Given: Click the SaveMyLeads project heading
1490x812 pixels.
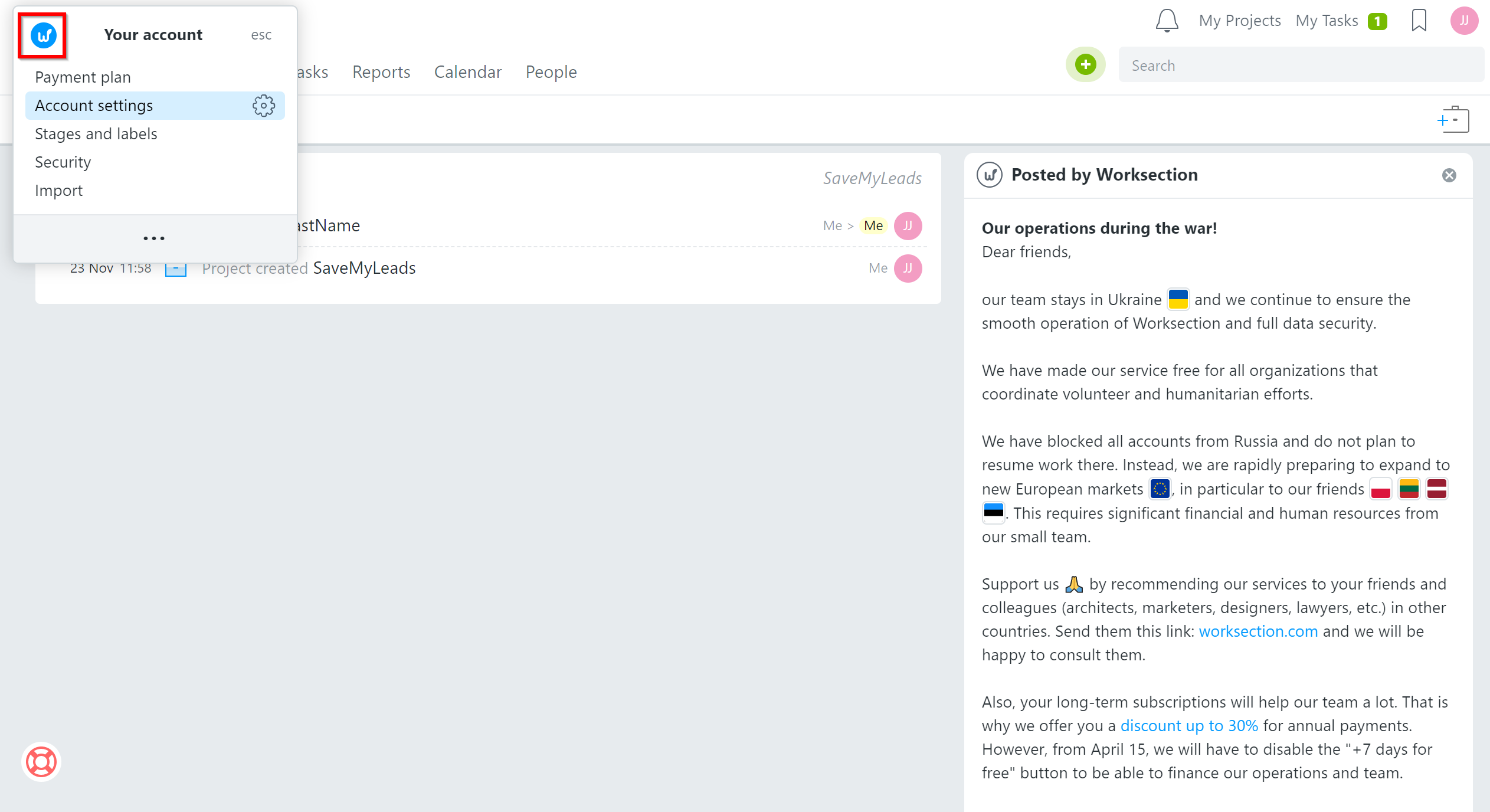Looking at the screenshot, I should [872, 178].
